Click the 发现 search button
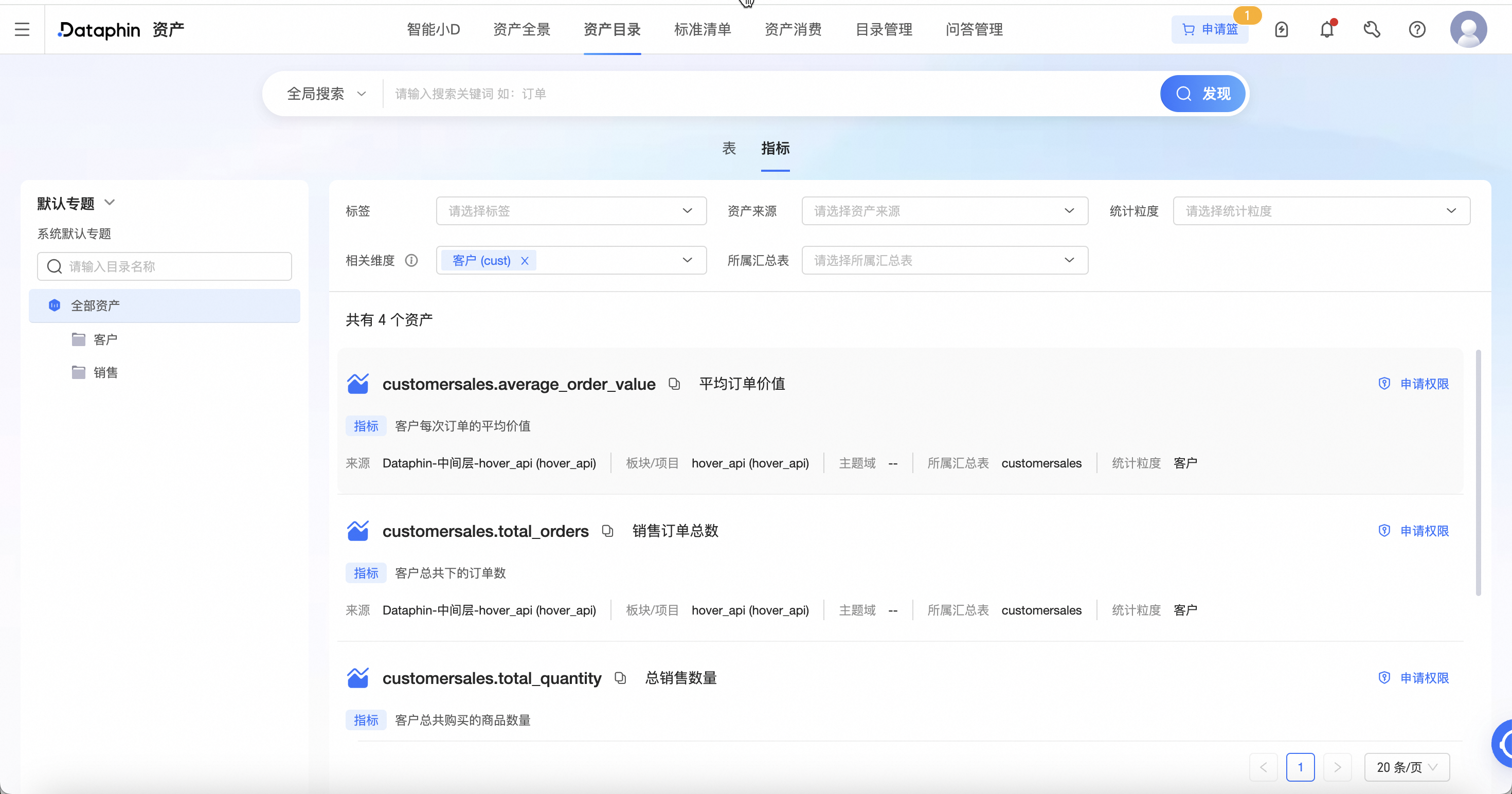Screen dimensions: 1512x794 (x=1202, y=93)
